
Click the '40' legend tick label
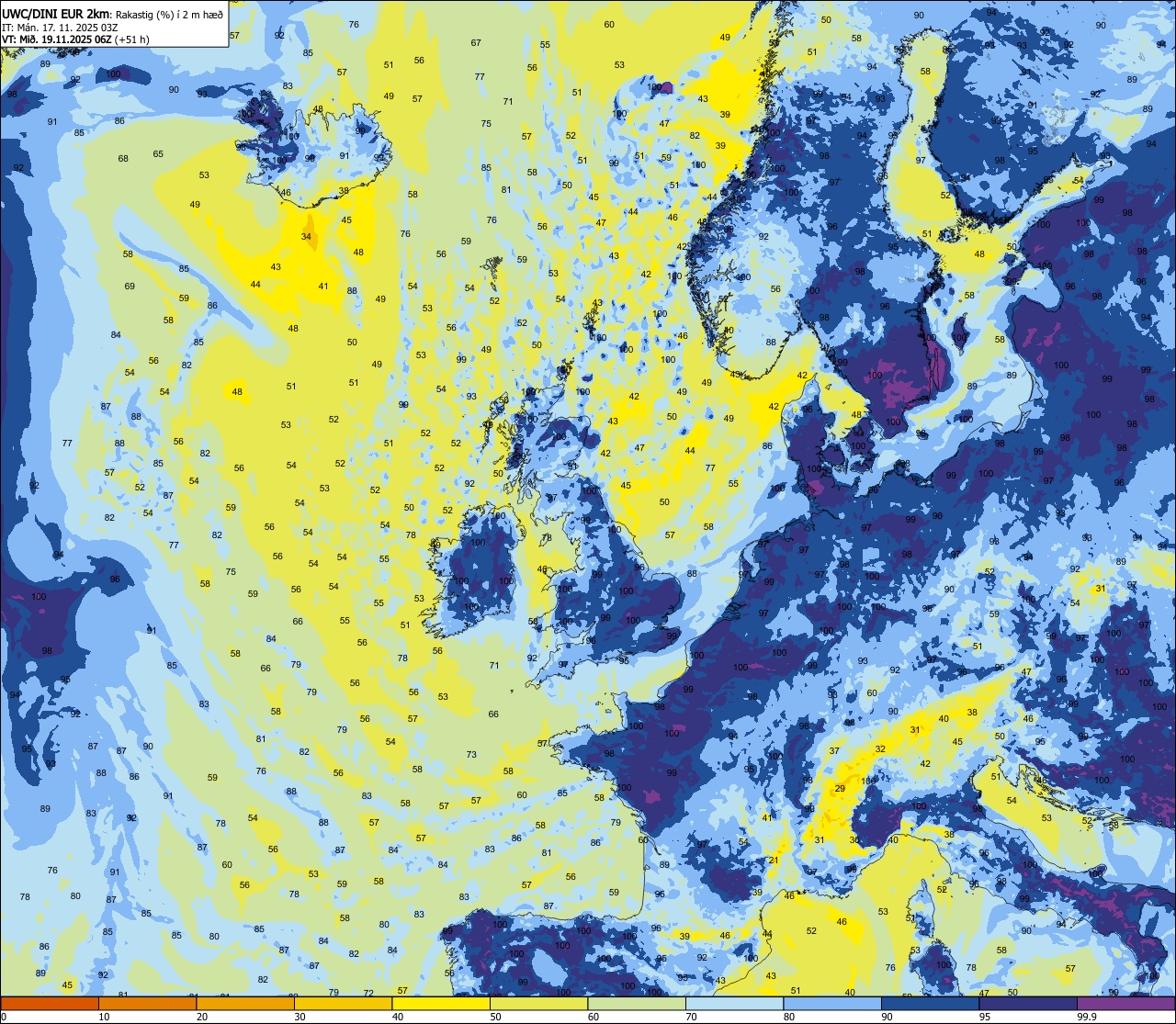pos(398,1016)
